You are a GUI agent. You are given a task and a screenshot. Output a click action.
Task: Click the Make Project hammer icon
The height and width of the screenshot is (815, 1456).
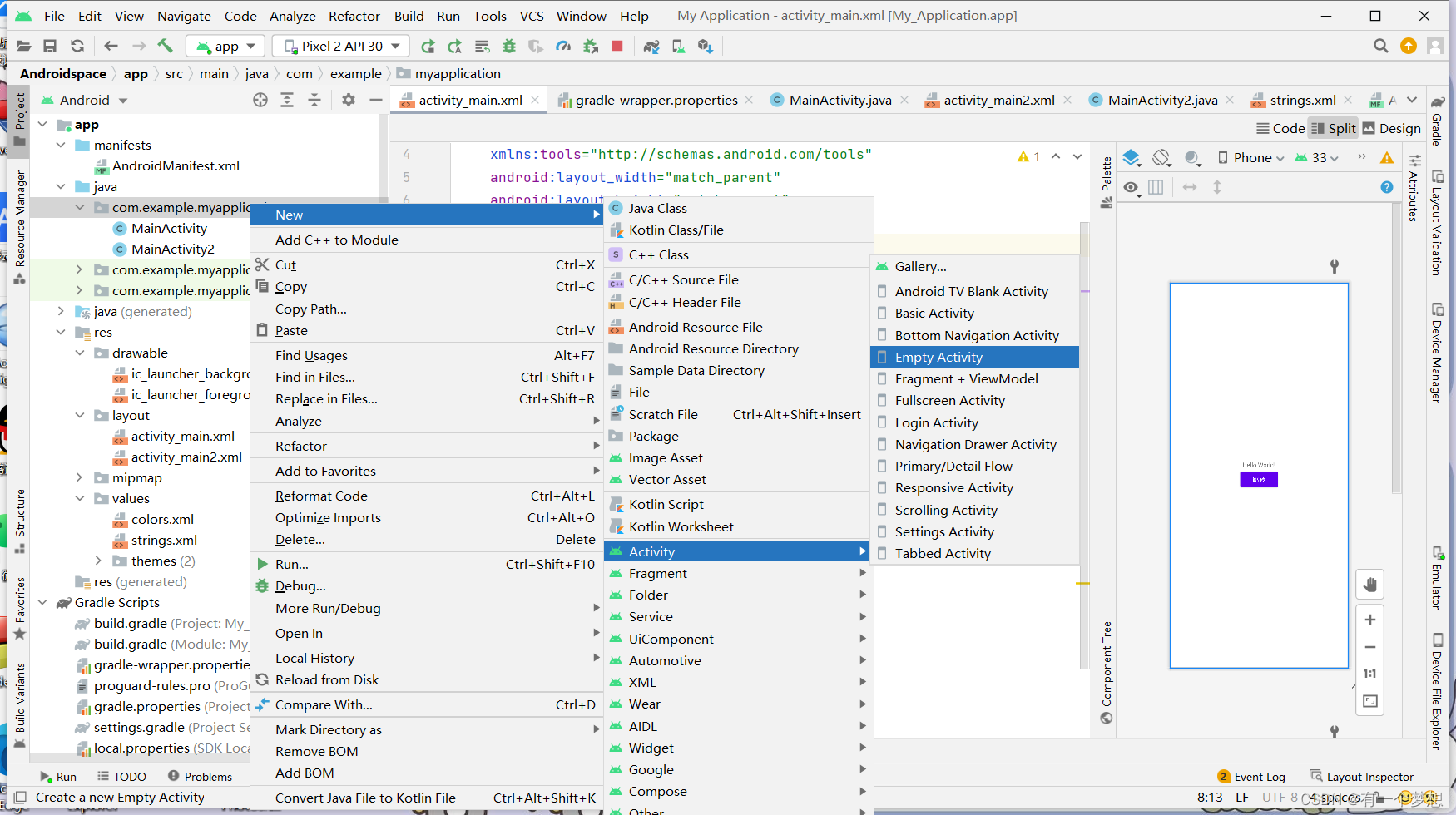click(165, 46)
